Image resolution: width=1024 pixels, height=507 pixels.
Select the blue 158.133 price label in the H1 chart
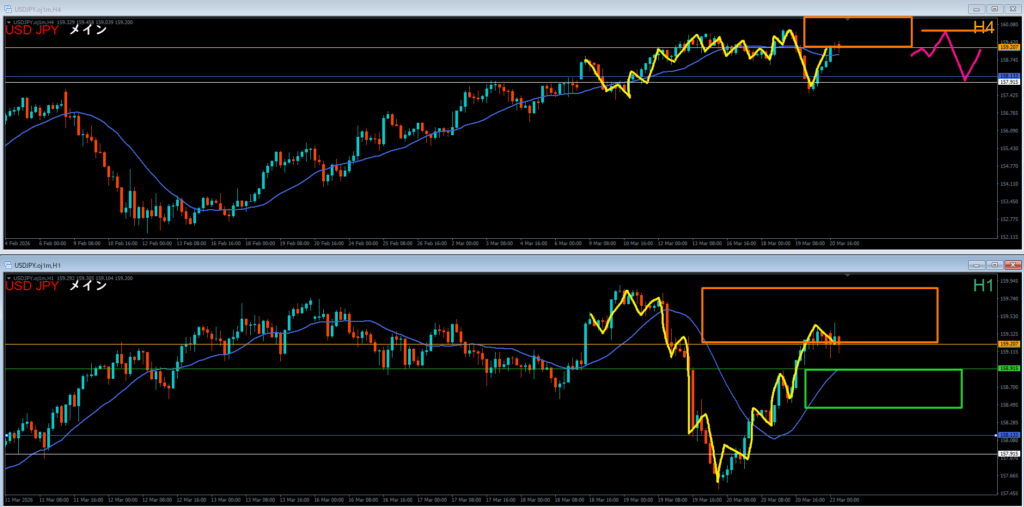coord(1008,434)
